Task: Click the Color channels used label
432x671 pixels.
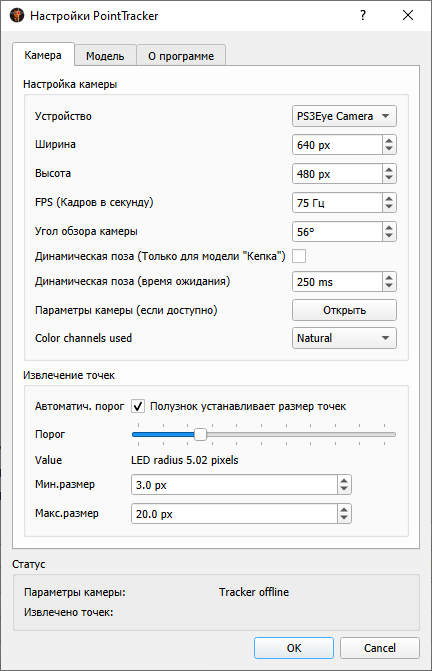Action: coord(83,338)
